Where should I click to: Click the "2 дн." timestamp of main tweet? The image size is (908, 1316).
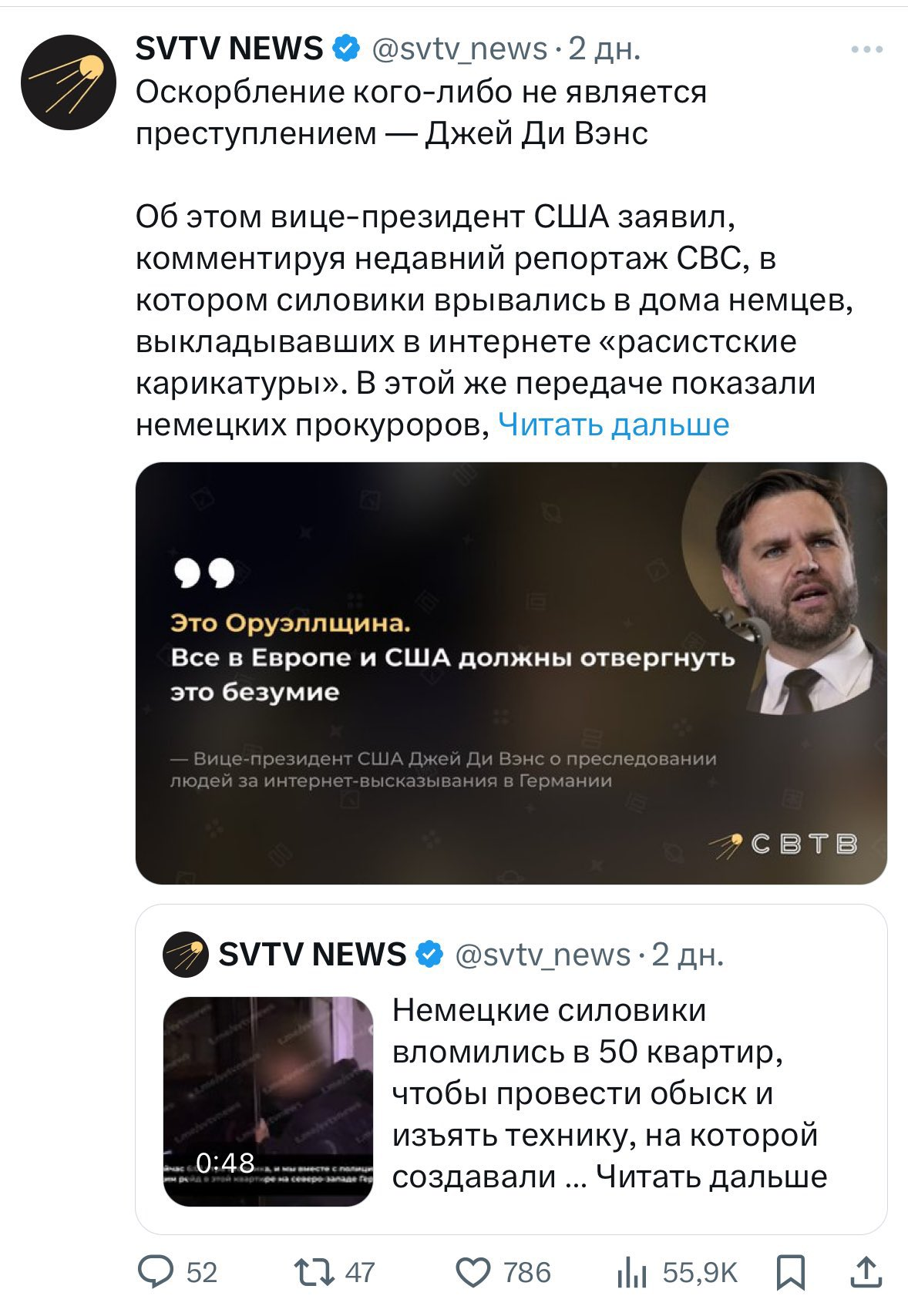604,49
